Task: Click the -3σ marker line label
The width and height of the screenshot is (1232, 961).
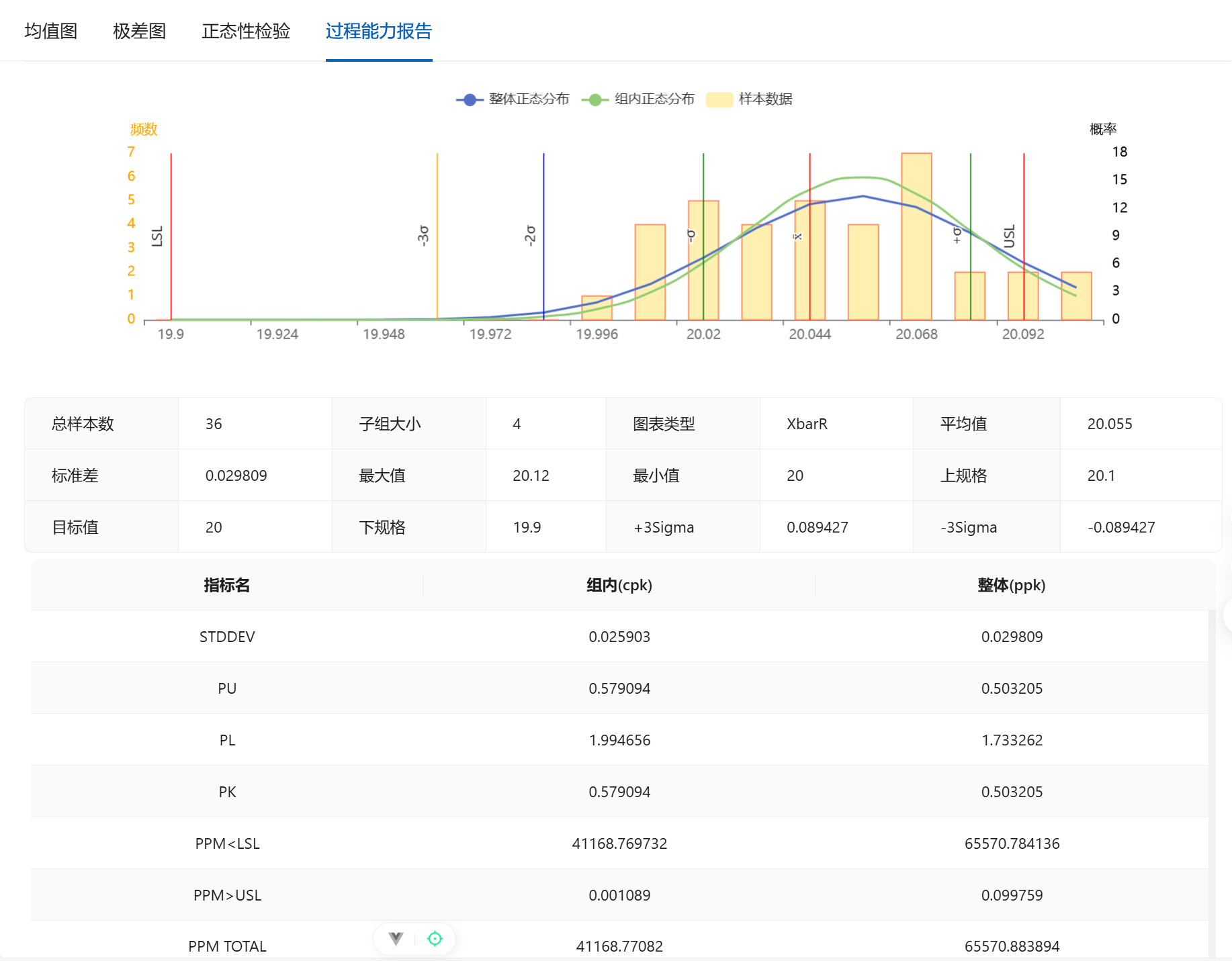Action: pos(423,235)
